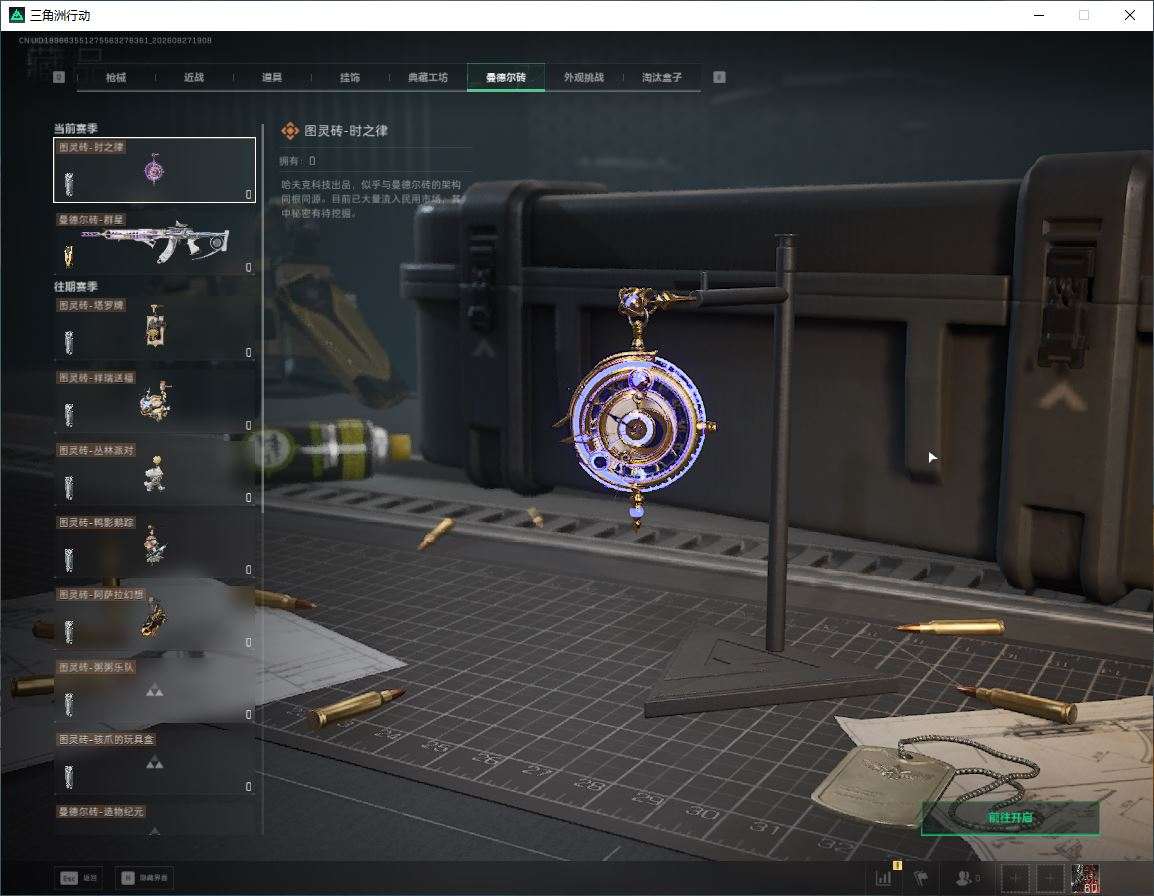Viewport: 1154px width, 896px height.
Task: Open the bar-chart stats icon in bottom bar
Action: (x=883, y=878)
